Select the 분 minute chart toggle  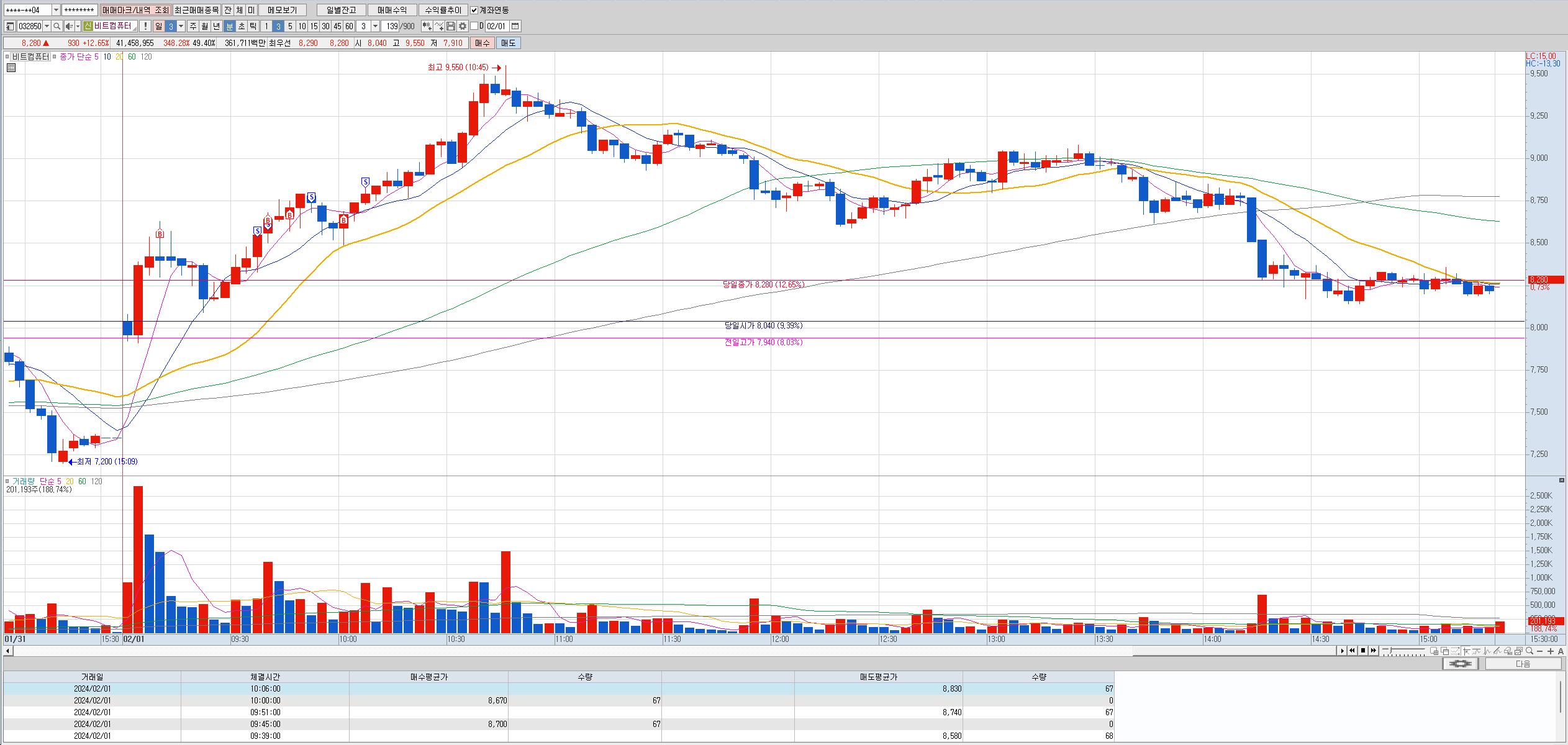pos(229,26)
